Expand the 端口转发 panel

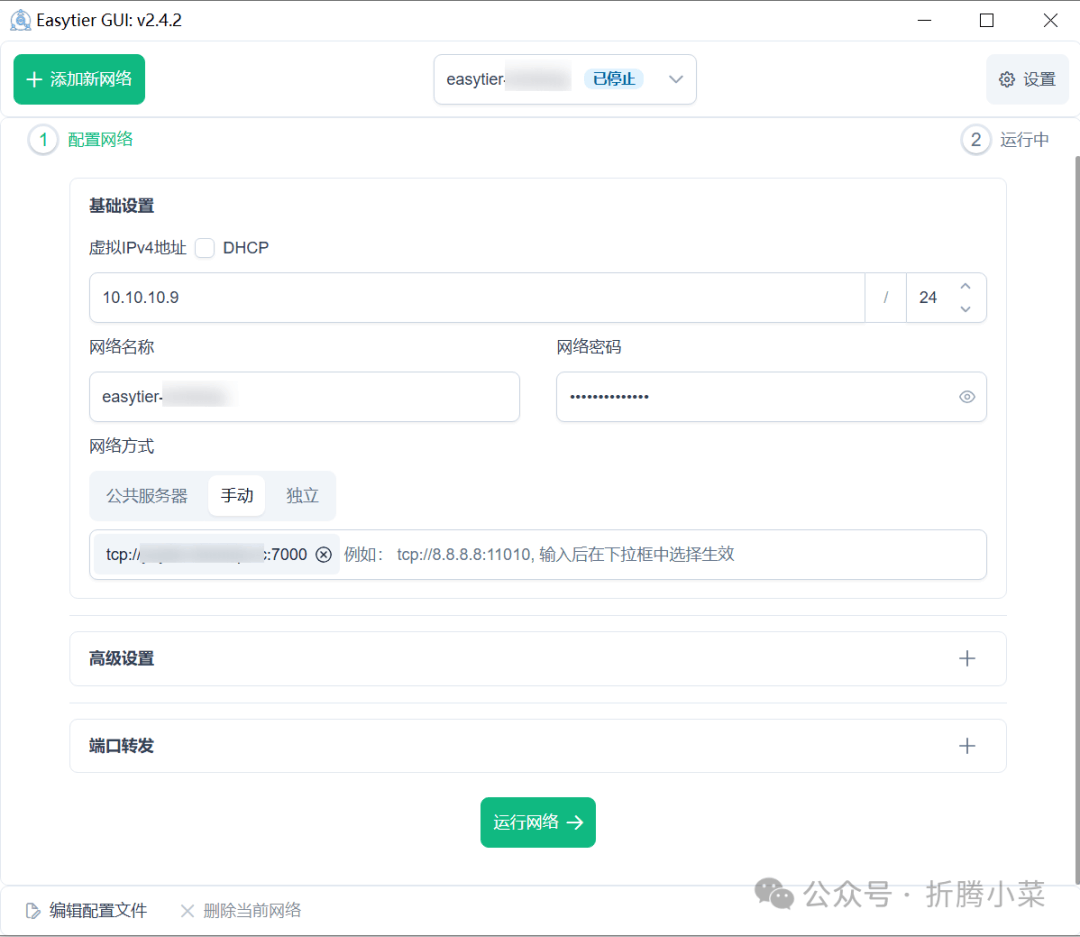coord(500,746)
